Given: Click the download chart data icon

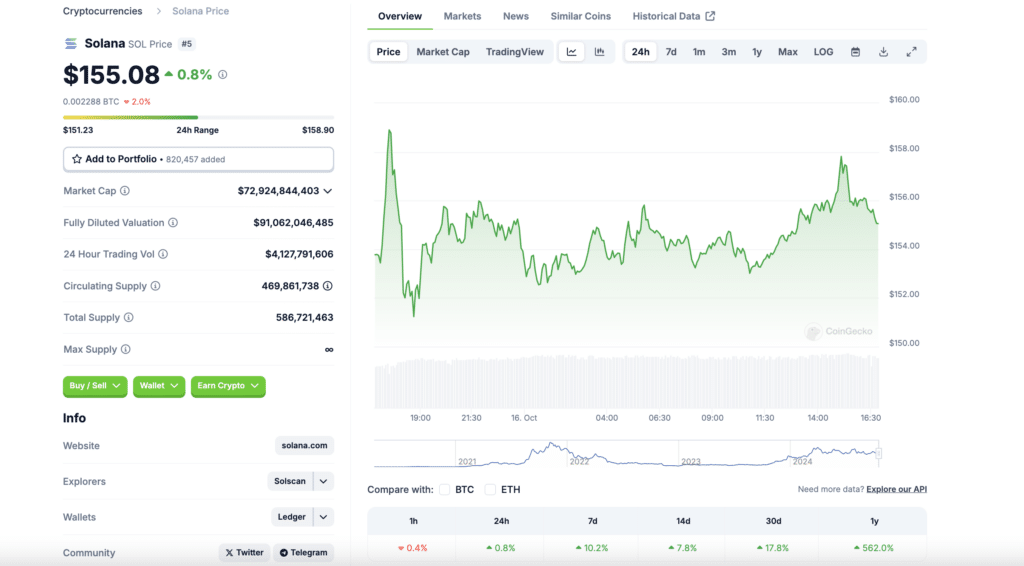Looking at the screenshot, I should [884, 52].
